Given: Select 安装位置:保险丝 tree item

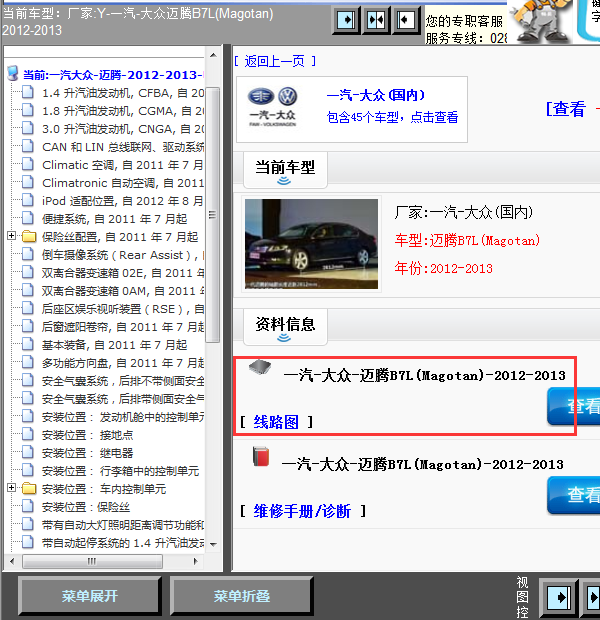Looking at the screenshot, I should [85, 507].
